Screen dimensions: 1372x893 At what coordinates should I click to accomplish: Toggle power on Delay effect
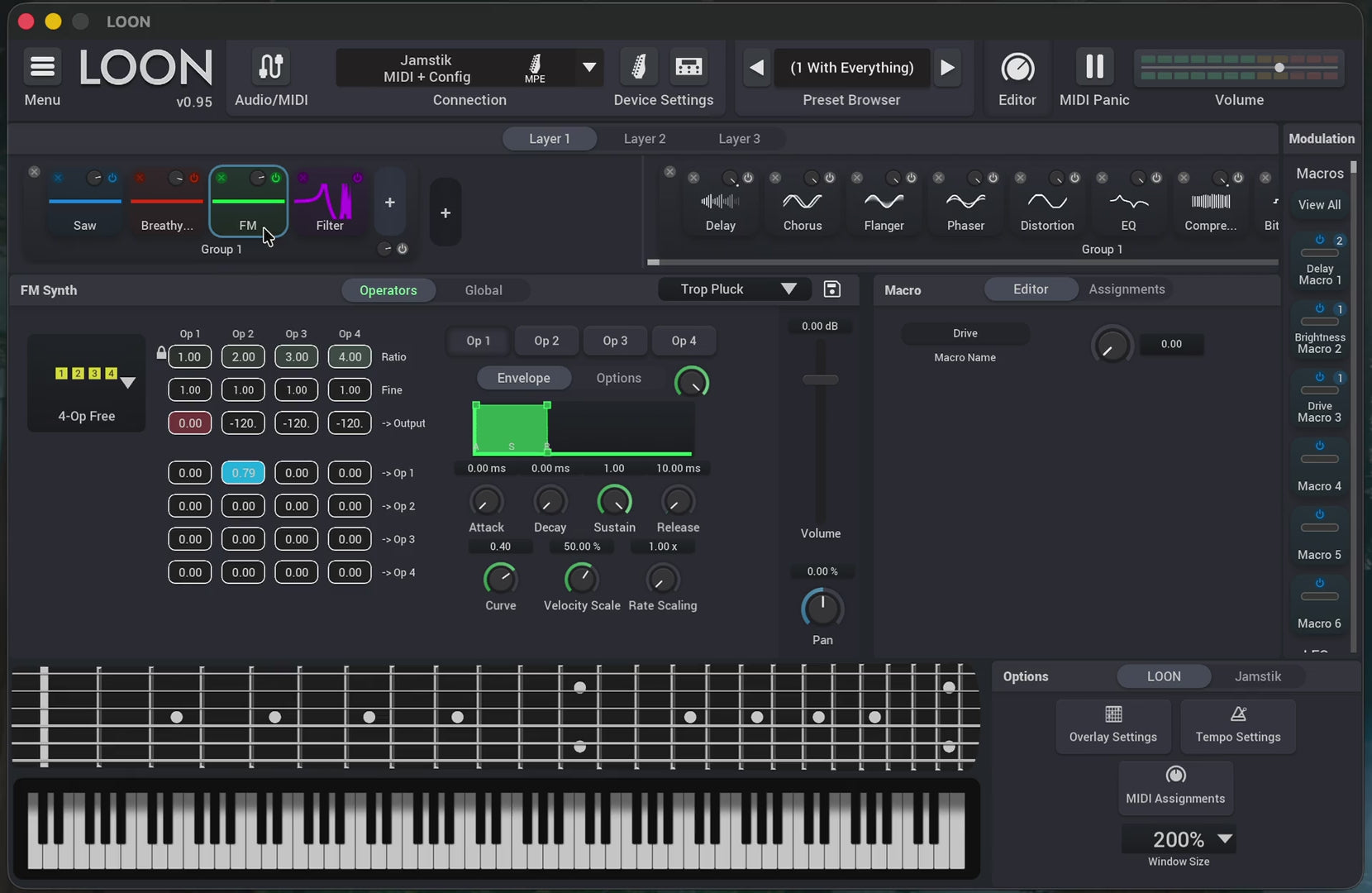pyautogui.click(x=748, y=178)
